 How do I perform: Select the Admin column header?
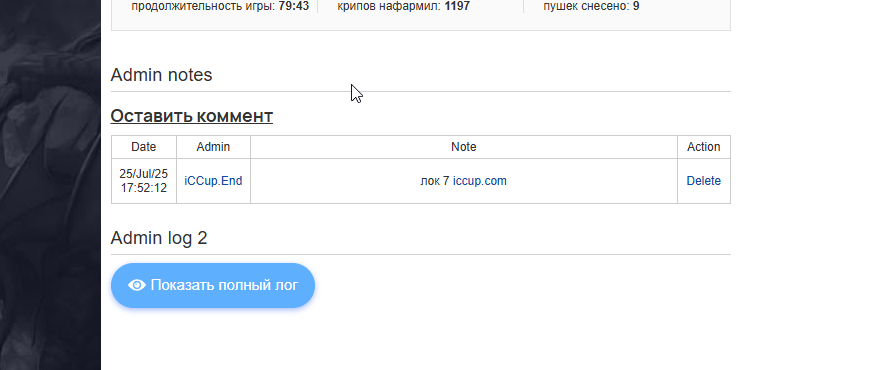pos(213,147)
